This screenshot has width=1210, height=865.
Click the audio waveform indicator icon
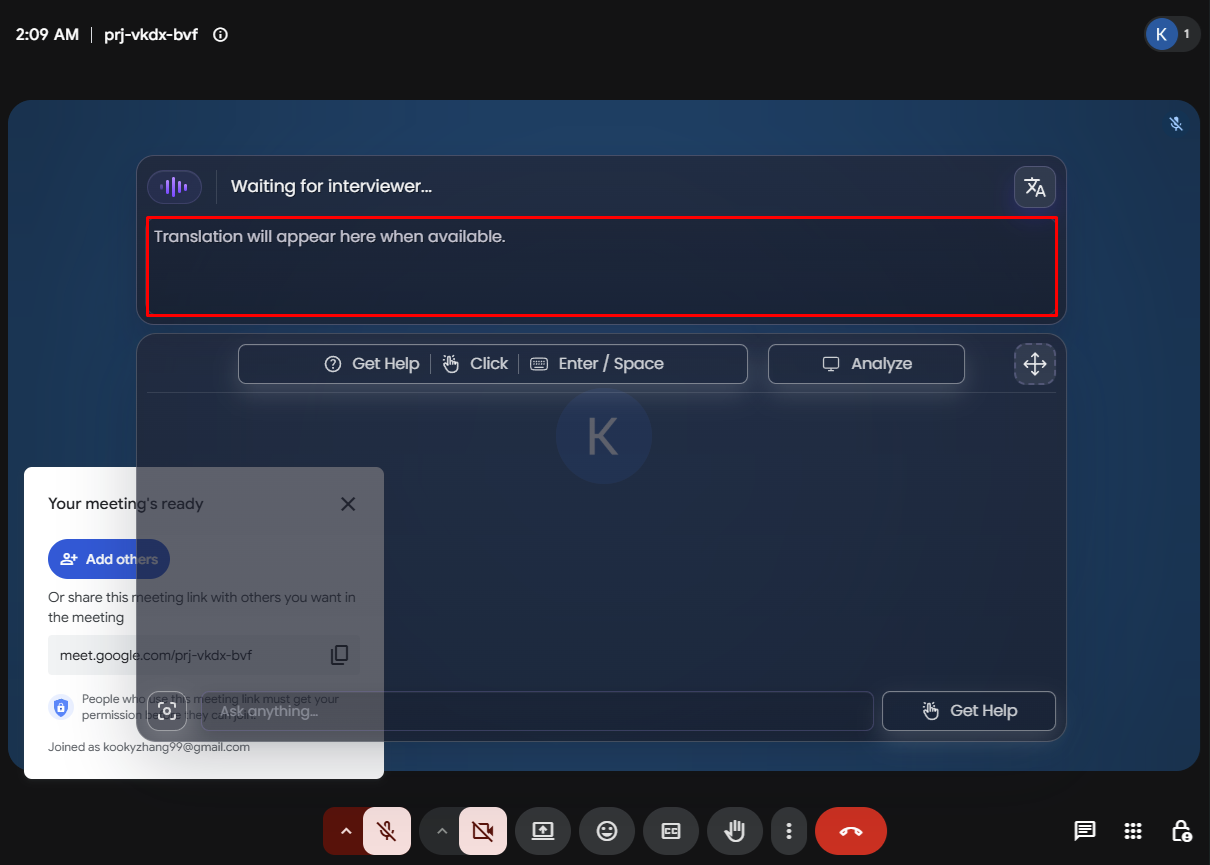(174, 186)
